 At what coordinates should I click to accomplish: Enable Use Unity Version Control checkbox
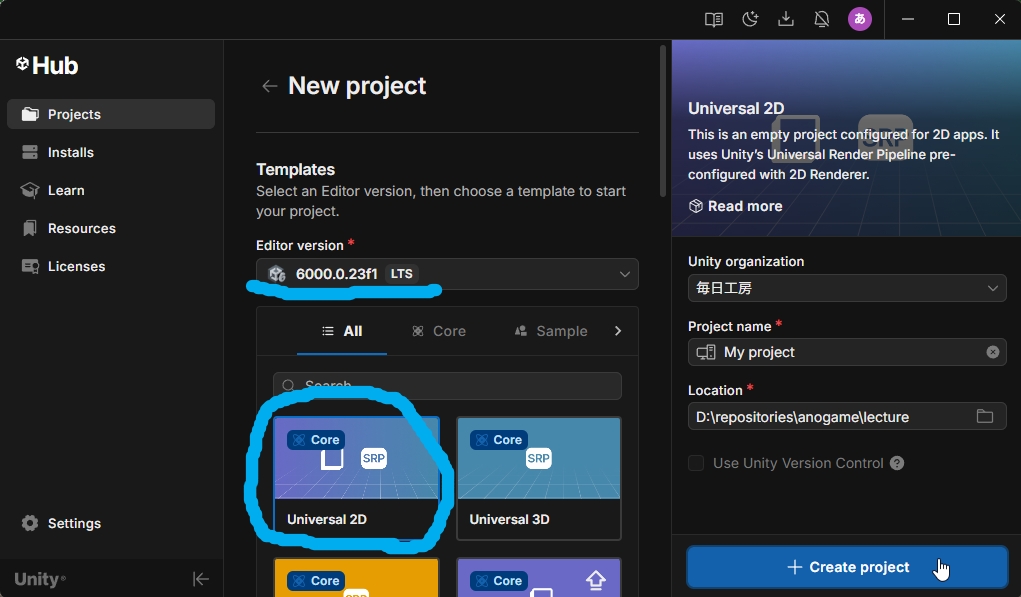[696, 463]
